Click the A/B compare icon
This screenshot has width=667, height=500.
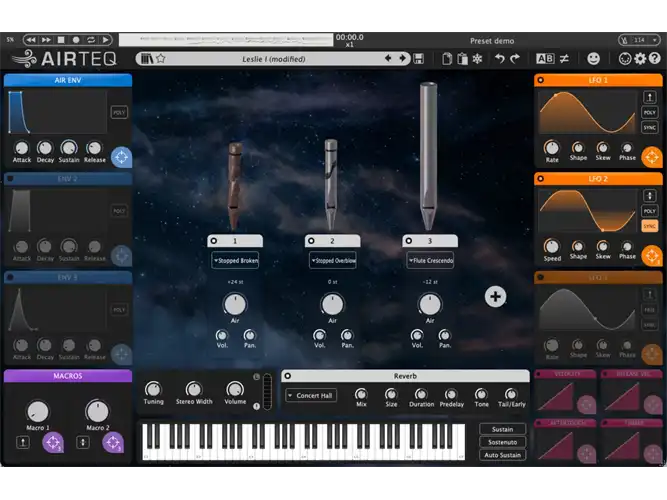pyautogui.click(x=545, y=59)
